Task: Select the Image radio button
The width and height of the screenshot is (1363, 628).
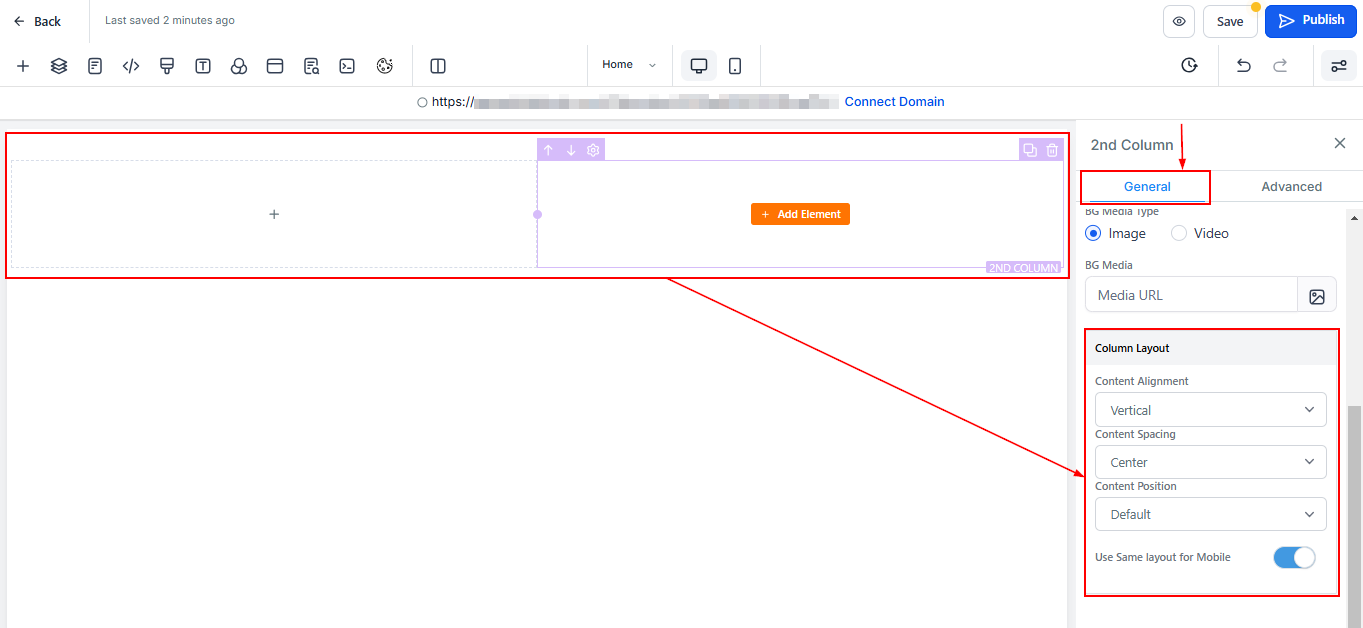Action: pyautogui.click(x=1093, y=233)
